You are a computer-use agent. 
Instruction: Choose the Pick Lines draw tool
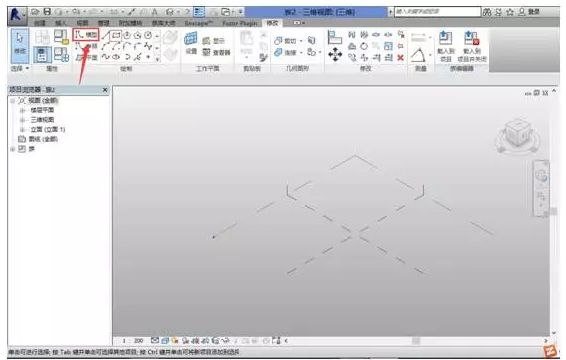pyautogui.click(x=138, y=57)
